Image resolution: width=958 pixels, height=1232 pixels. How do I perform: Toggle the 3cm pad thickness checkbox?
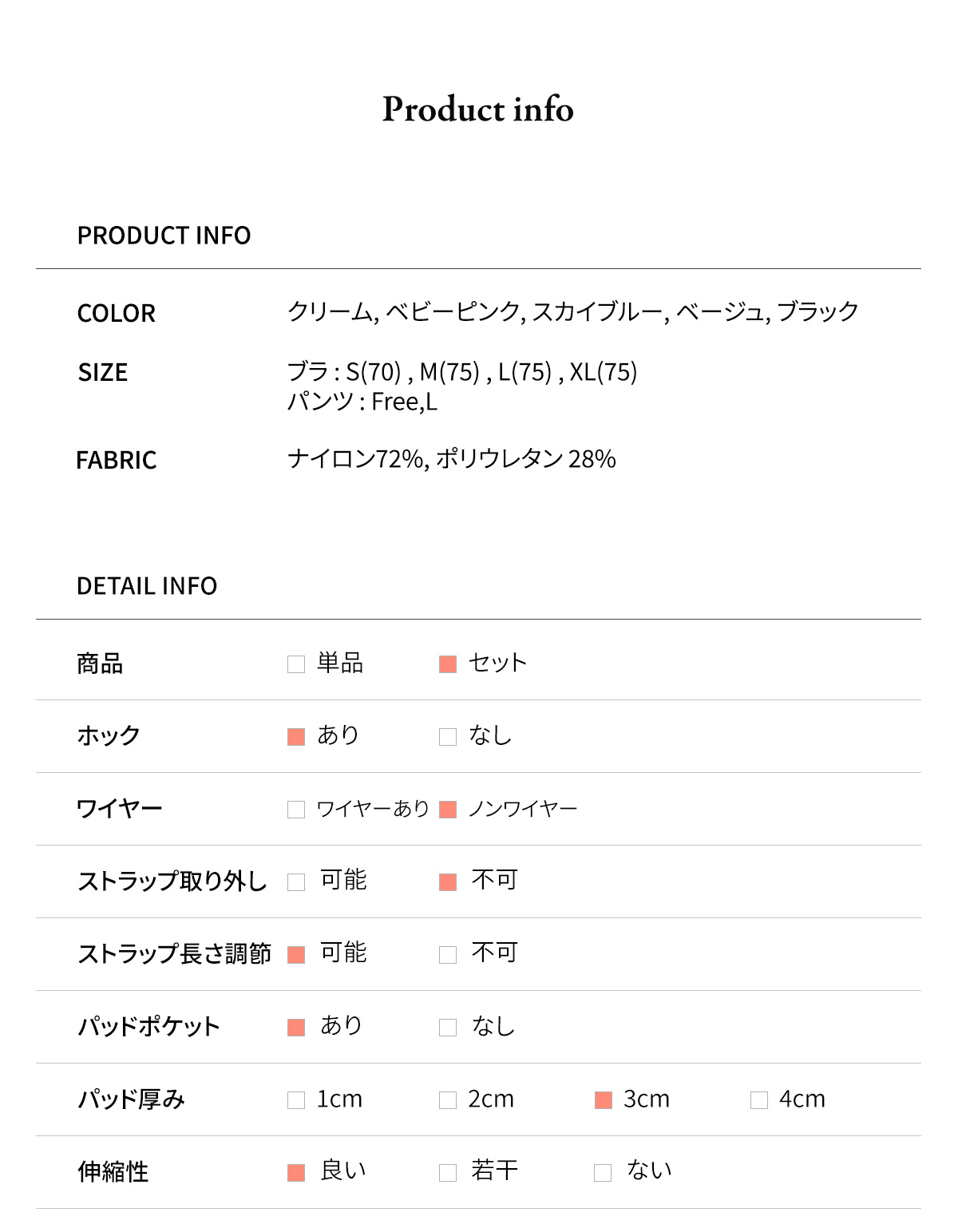(x=604, y=1100)
